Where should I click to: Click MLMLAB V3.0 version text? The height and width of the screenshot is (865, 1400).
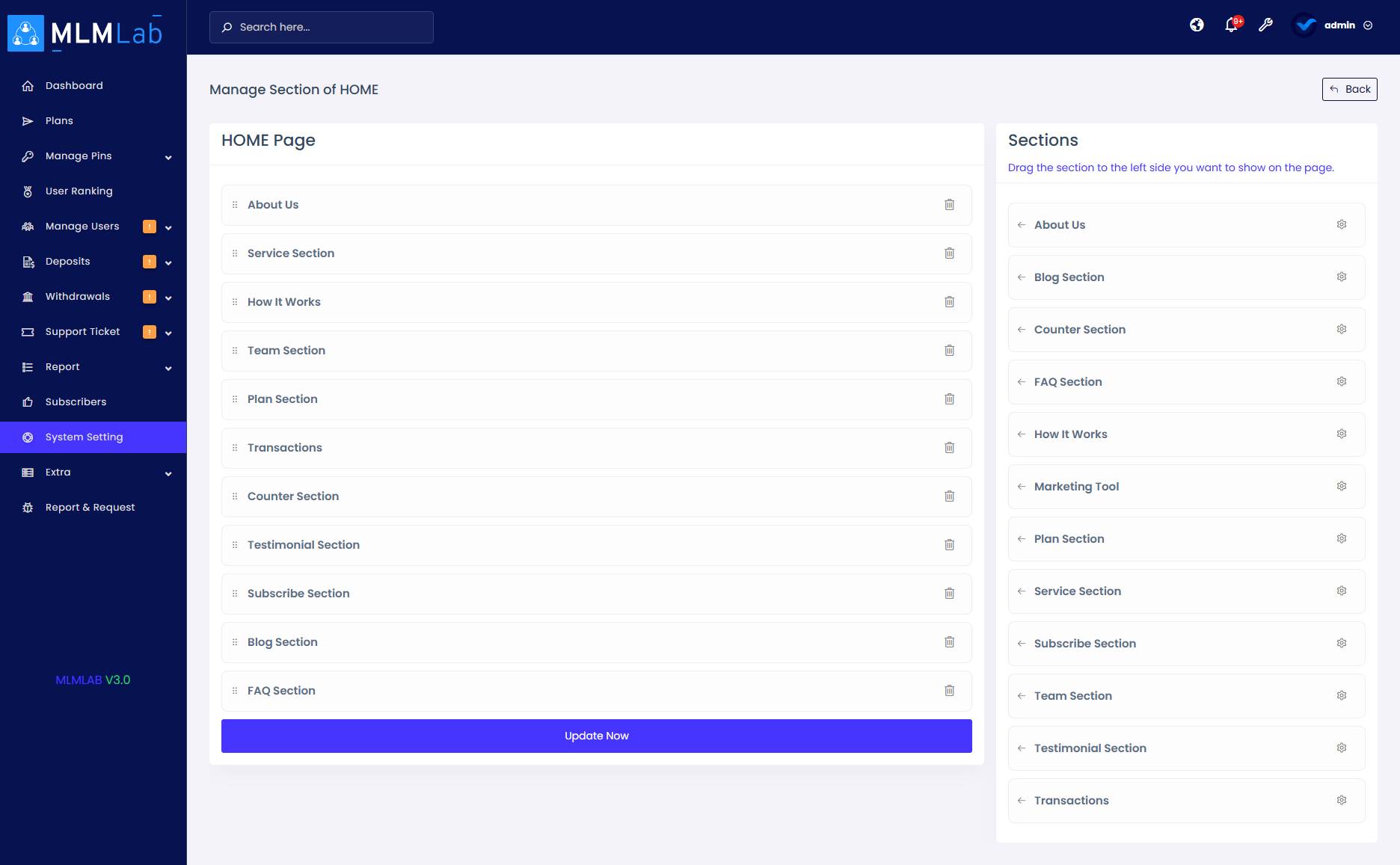tap(93, 680)
